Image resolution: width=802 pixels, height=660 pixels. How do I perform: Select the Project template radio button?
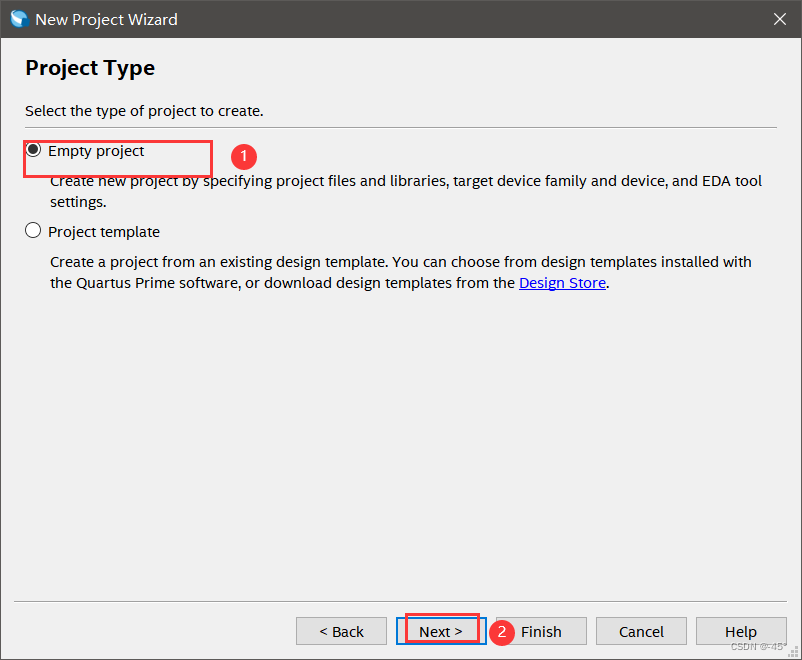click(33, 231)
